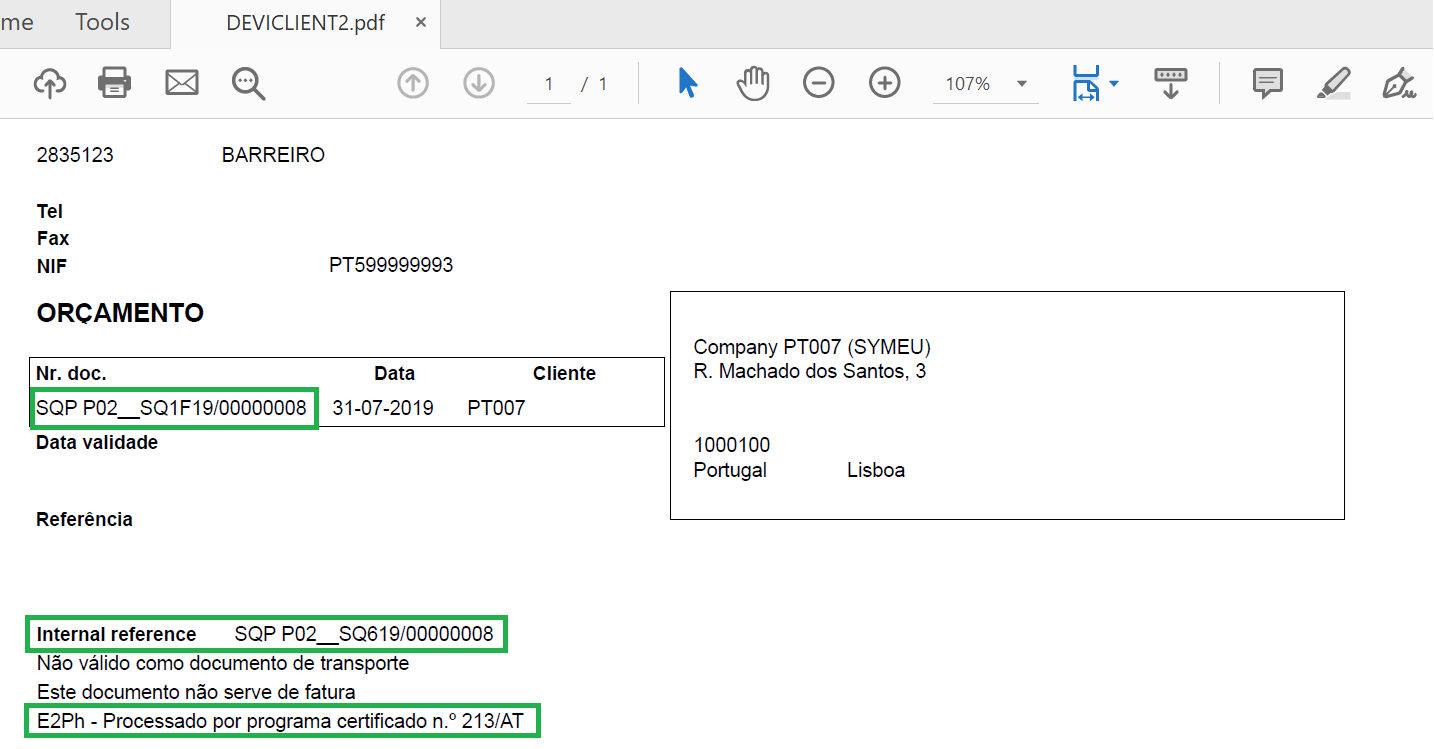Switch to the Tools tab

pos(103,22)
